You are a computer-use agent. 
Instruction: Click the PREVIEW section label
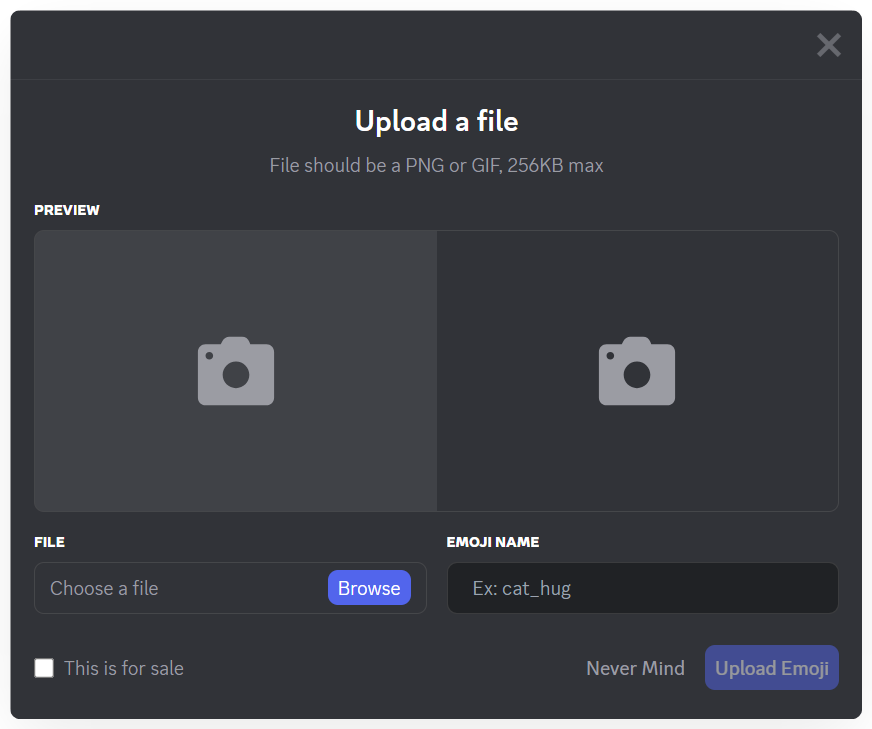(67, 210)
